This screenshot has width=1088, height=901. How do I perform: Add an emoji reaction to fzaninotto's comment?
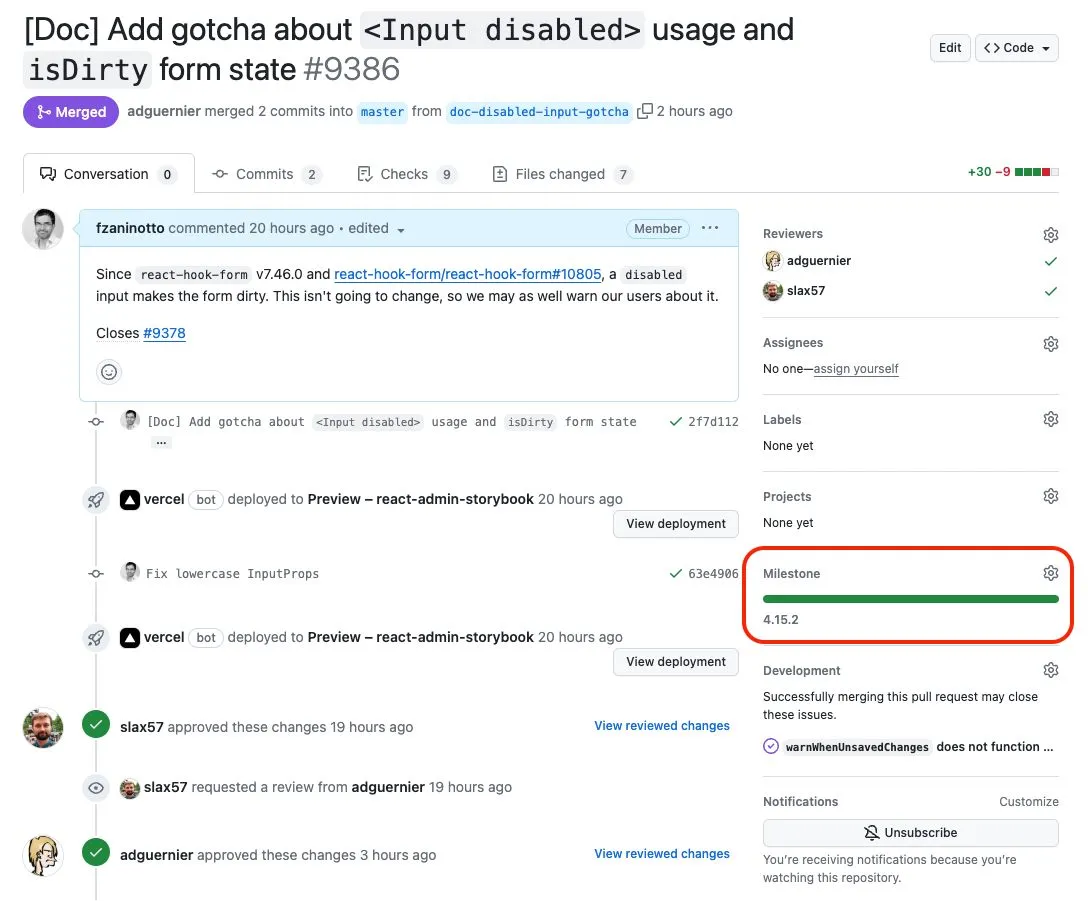108,371
